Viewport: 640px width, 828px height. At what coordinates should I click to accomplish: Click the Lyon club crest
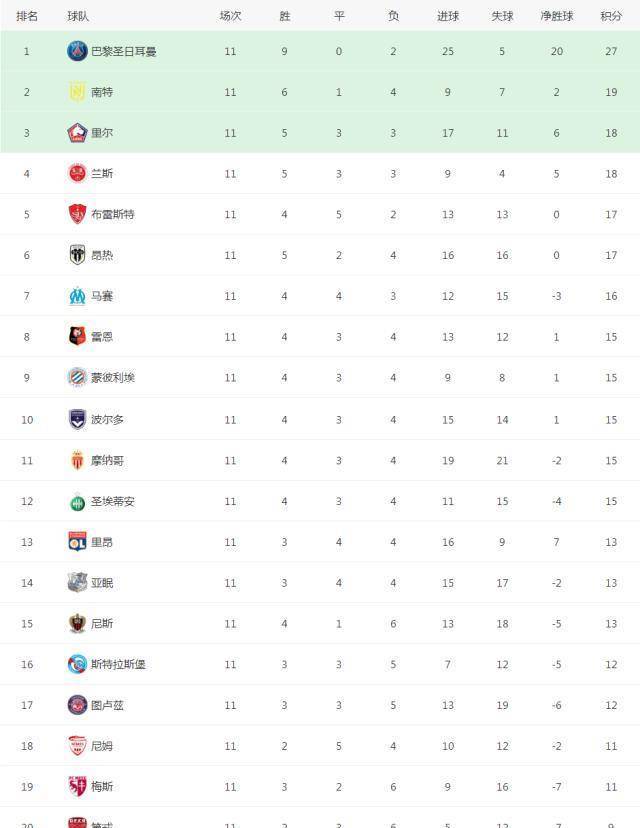77,542
